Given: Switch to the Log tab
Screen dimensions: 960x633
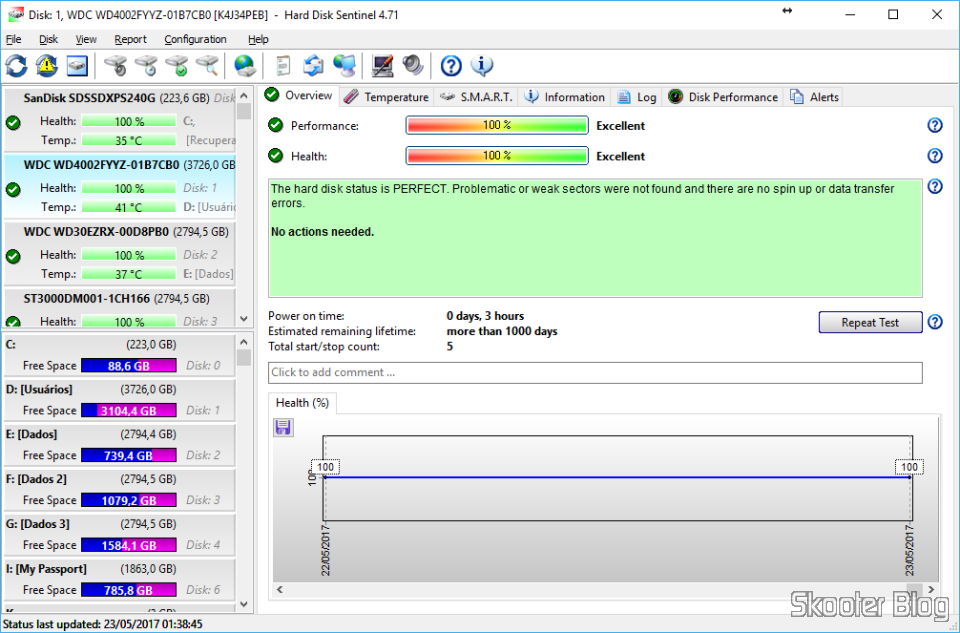Looking at the screenshot, I should point(637,97).
